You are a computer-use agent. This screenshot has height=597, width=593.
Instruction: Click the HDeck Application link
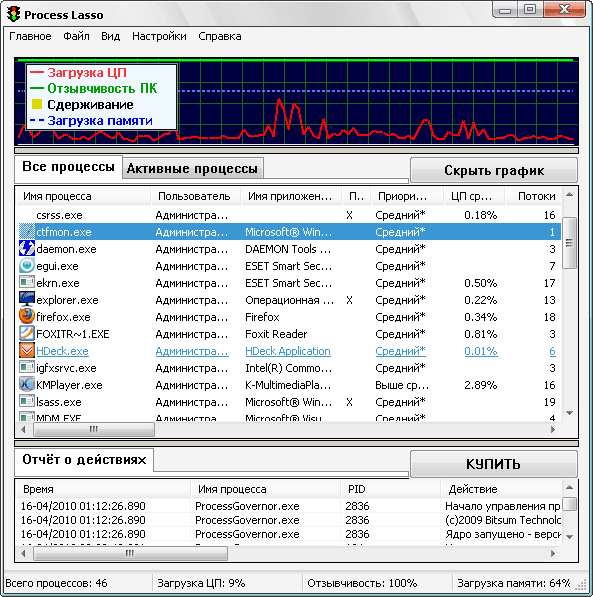tap(288, 351)
